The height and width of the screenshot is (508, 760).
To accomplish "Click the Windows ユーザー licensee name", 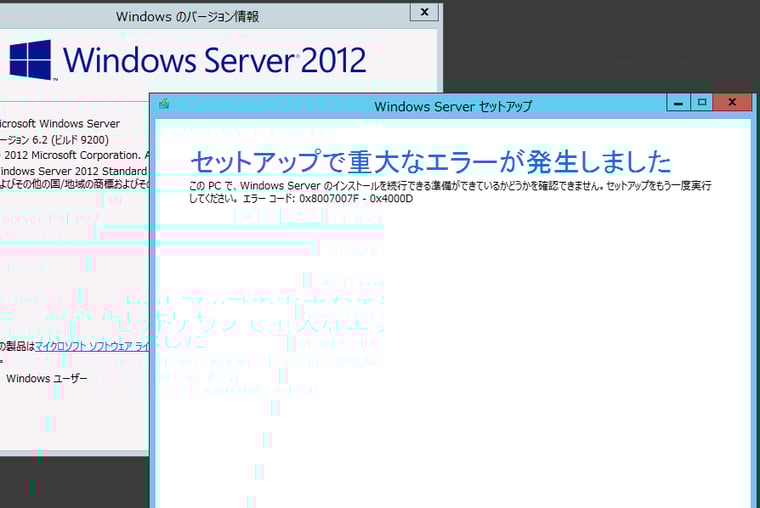I will point(47,378).
